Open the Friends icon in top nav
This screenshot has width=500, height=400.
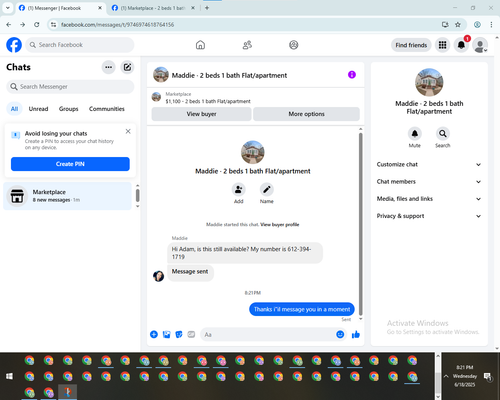(247, 45)
